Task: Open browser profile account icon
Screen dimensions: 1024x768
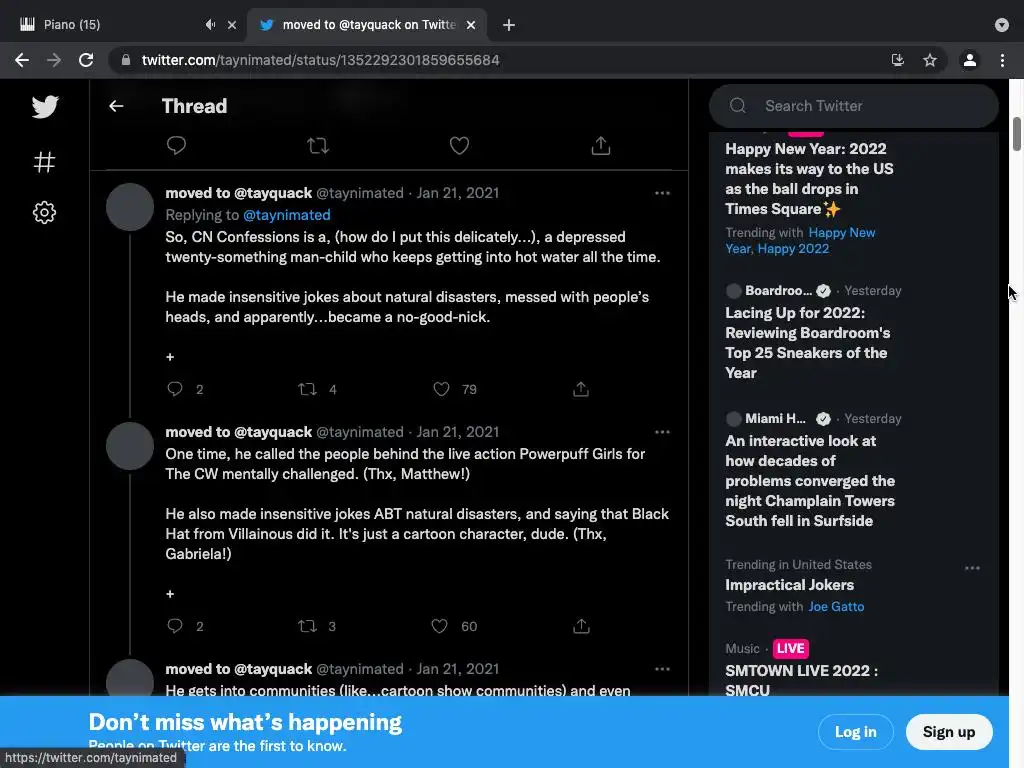Action: (x=970, y=60)
